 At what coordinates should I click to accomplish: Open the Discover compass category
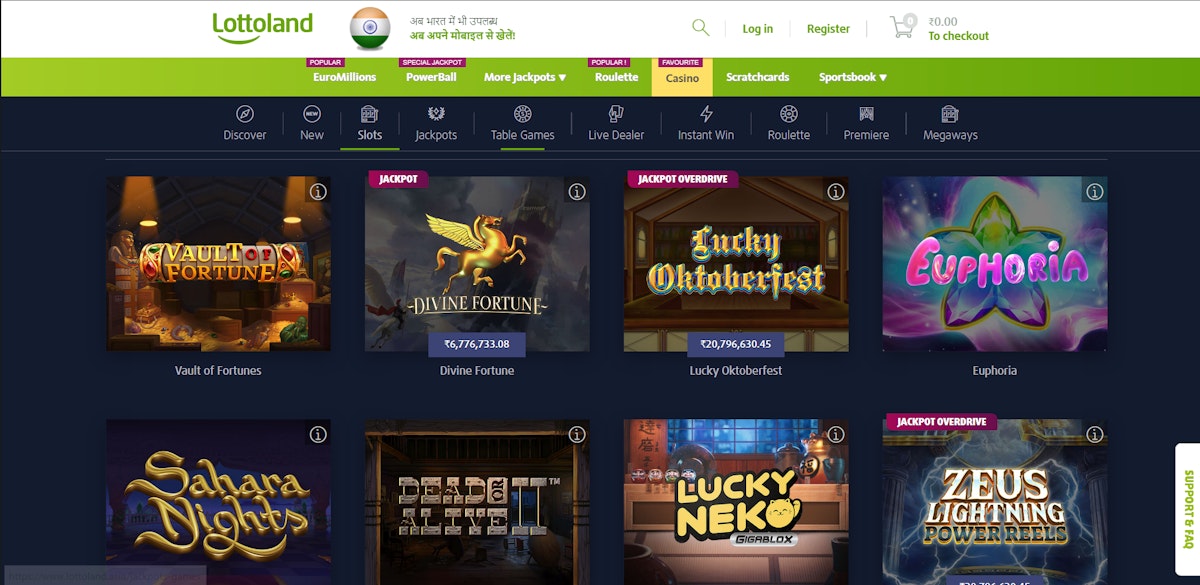click(x=245, y=114)
